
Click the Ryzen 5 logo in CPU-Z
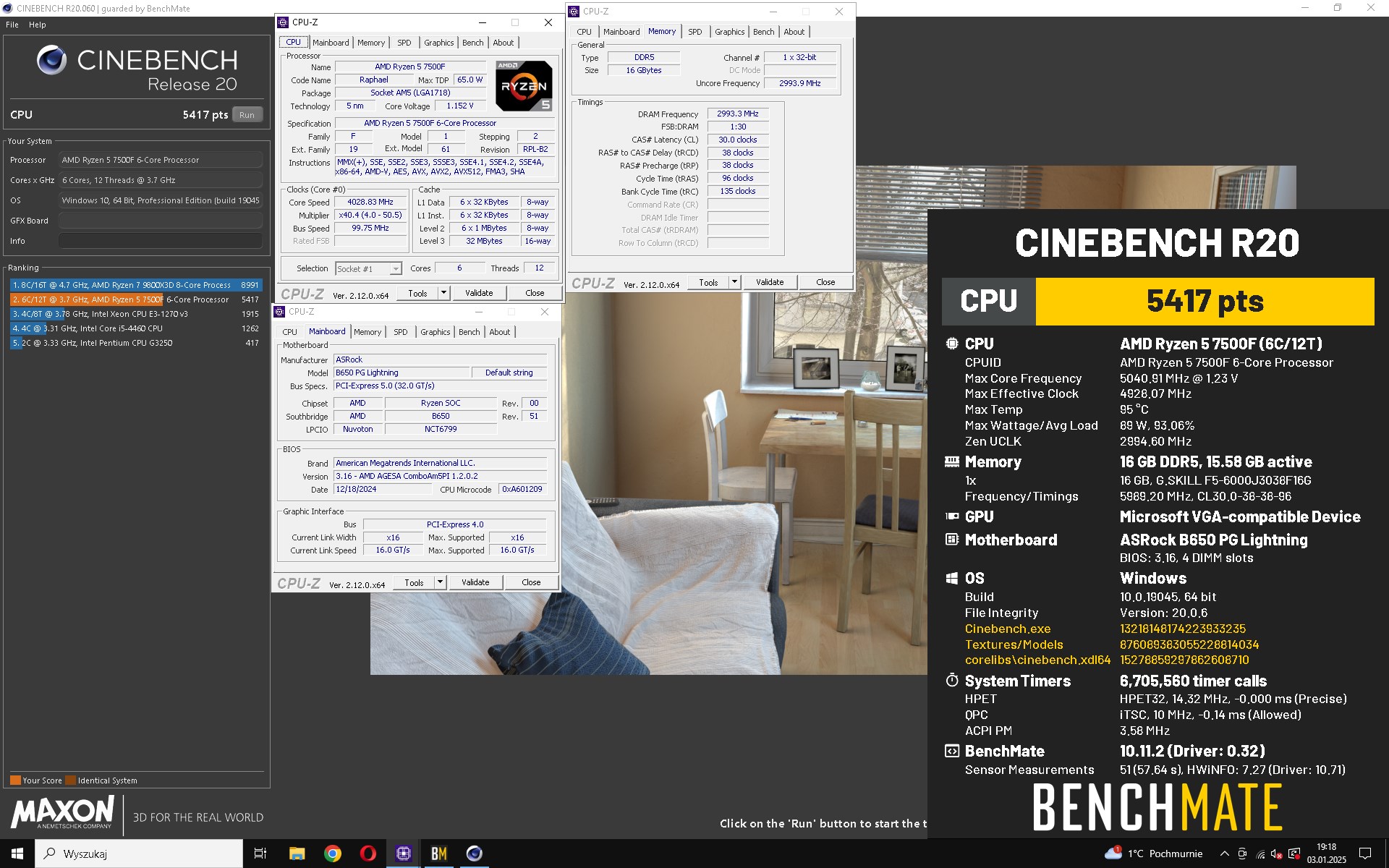click(x=524, y=85)
